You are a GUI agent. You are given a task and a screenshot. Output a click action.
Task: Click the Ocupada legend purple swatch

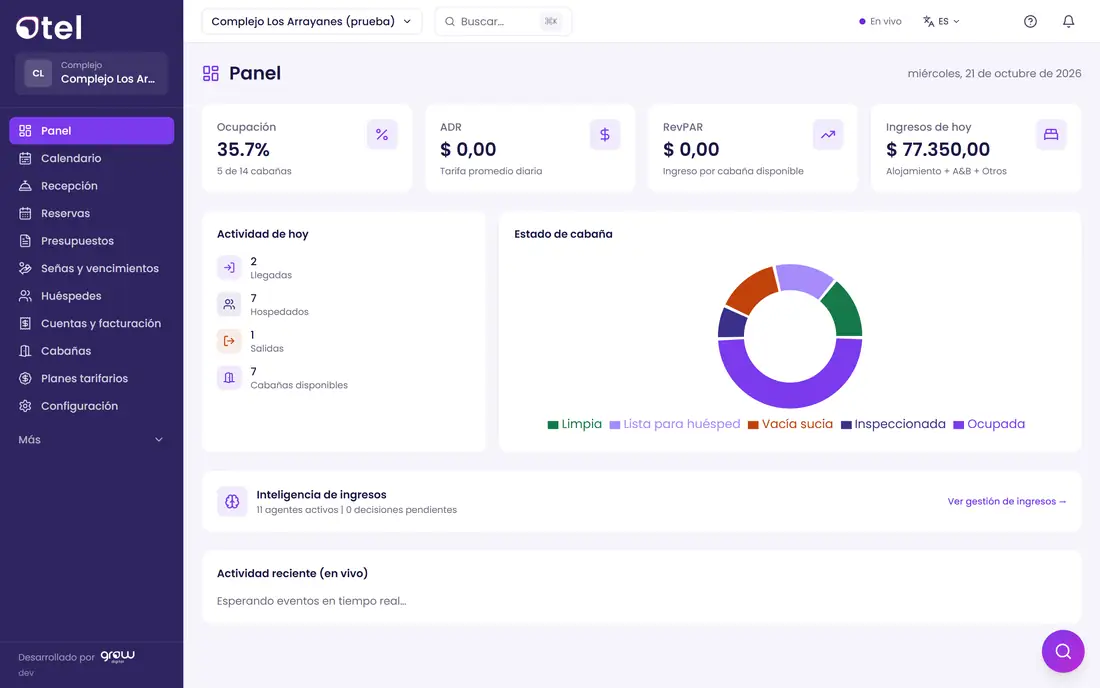(958, 425)
